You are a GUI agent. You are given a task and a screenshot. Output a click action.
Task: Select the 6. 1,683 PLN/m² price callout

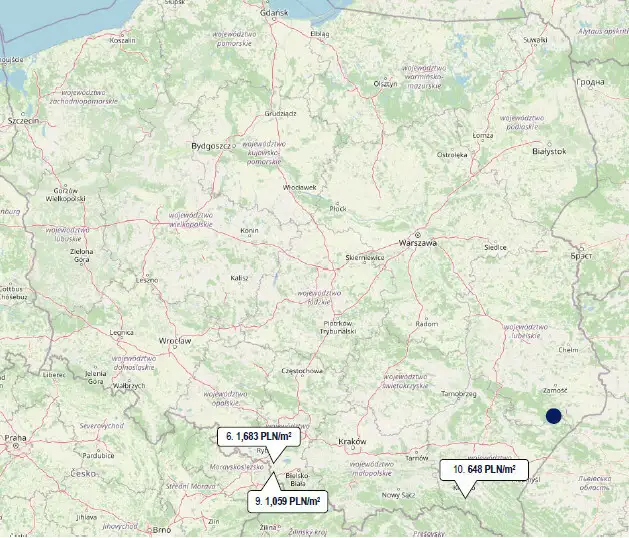click(259, 436)
